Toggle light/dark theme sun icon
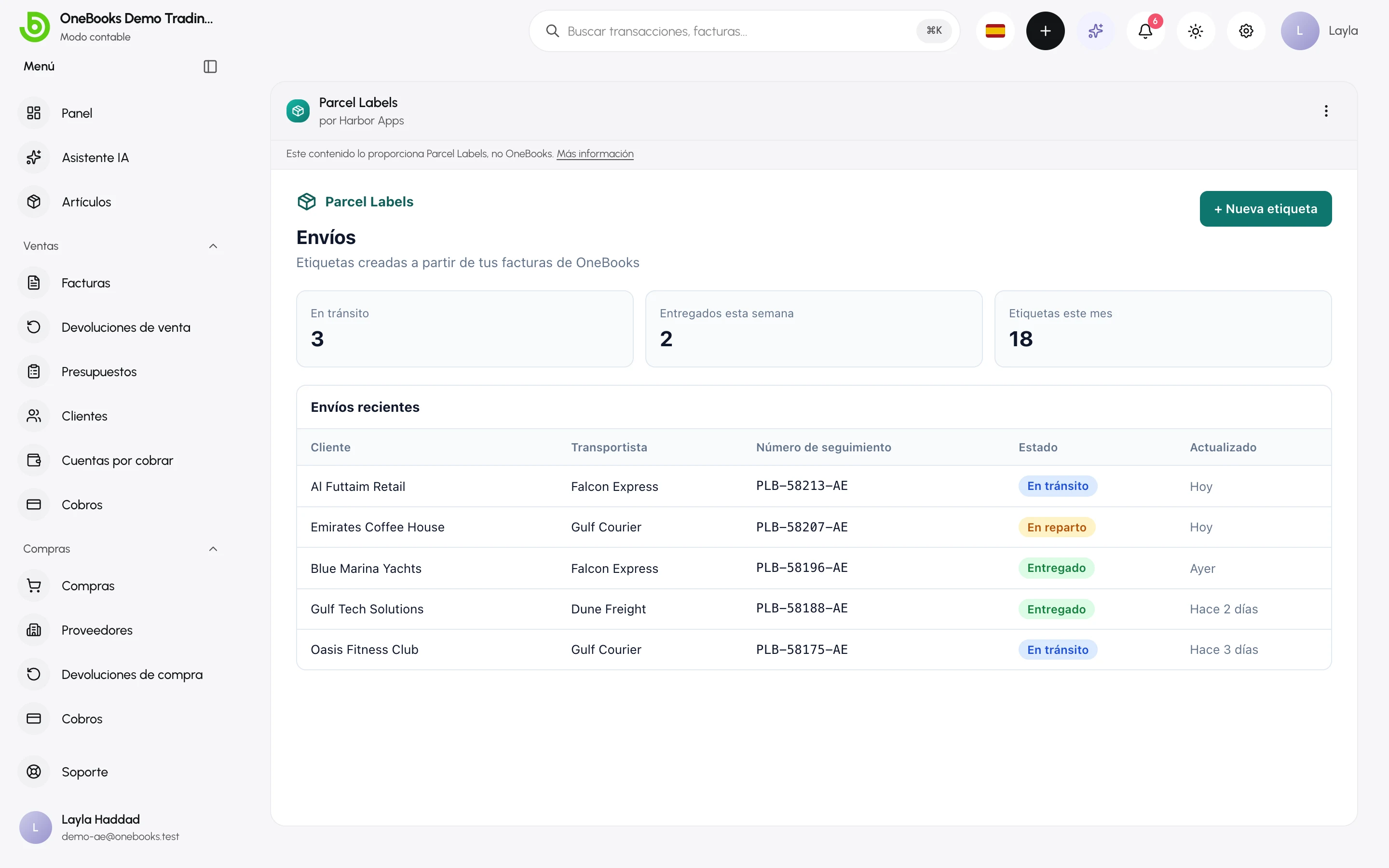The width and height of the screenshot is (1389, 868). [1196, 31]
